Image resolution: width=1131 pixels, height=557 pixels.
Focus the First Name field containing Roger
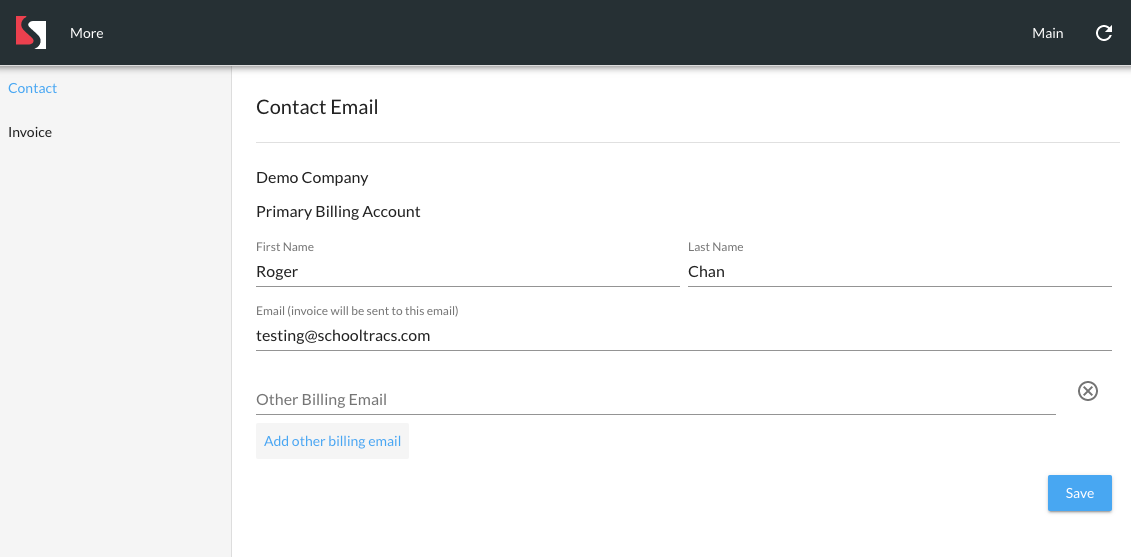467,272
